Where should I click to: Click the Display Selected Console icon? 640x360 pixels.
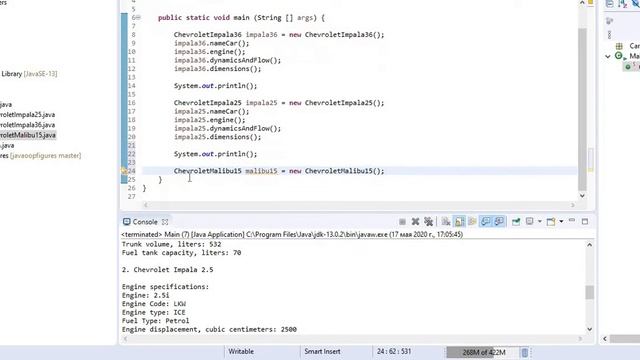point(529,221)
